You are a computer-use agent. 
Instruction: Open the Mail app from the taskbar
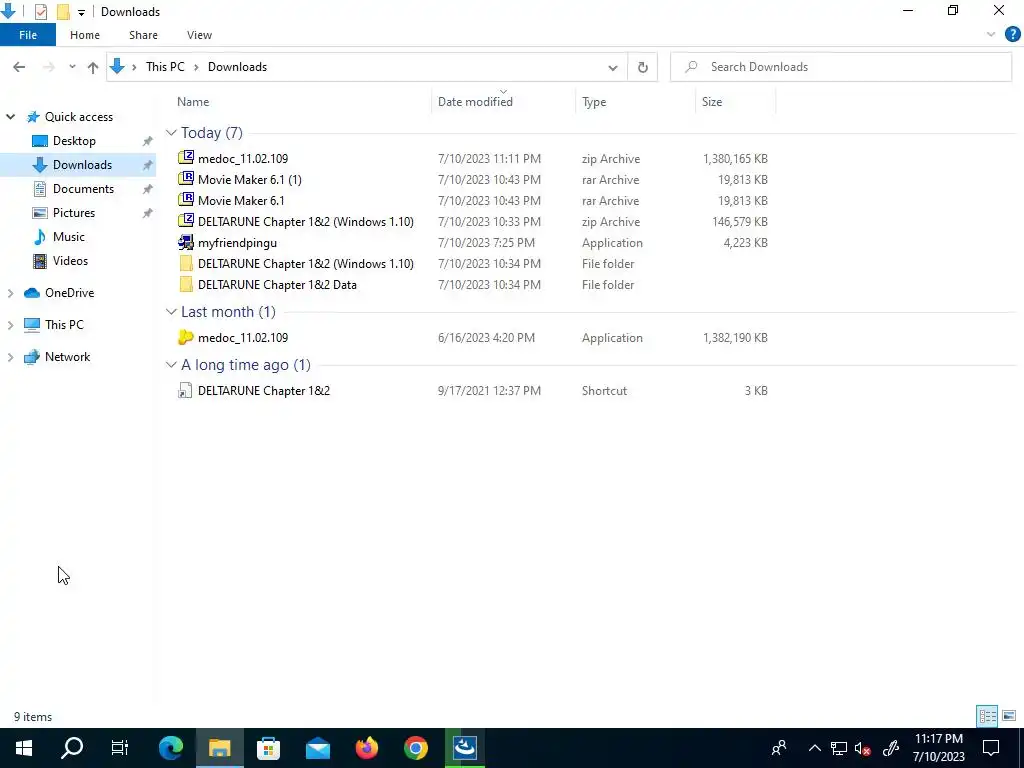click(x=318, y=748)
